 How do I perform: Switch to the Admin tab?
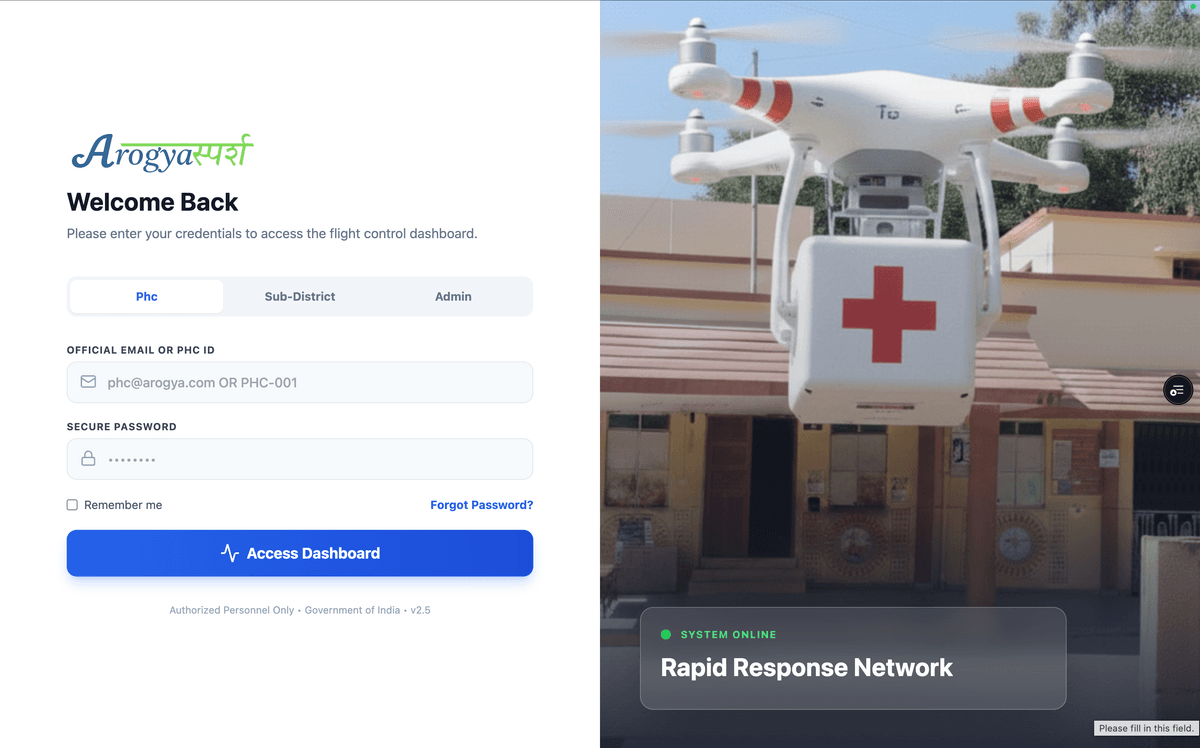(453, 296)
